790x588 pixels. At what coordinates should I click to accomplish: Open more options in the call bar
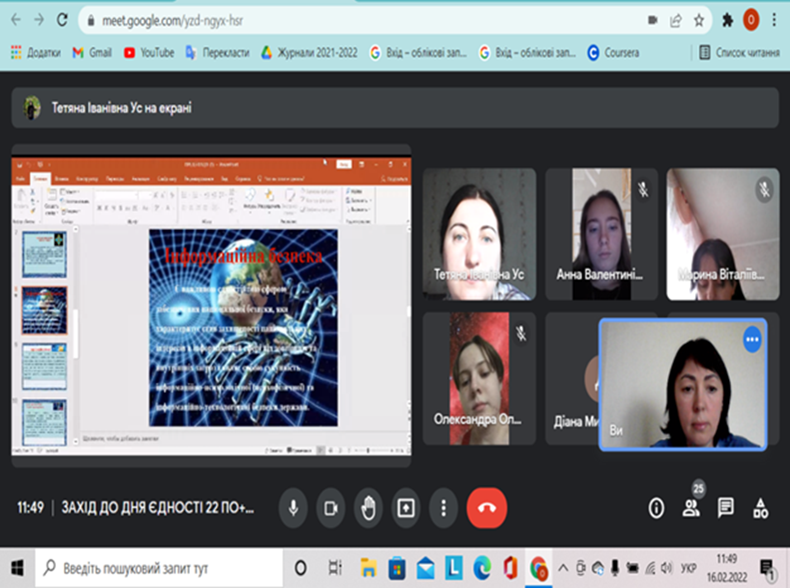pos(442,507)
